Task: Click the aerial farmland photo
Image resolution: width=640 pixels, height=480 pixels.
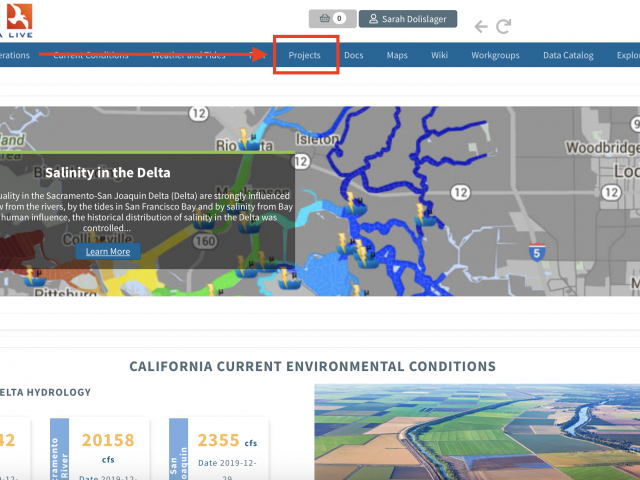Action: pyautogui.click(x=477, y=432)
